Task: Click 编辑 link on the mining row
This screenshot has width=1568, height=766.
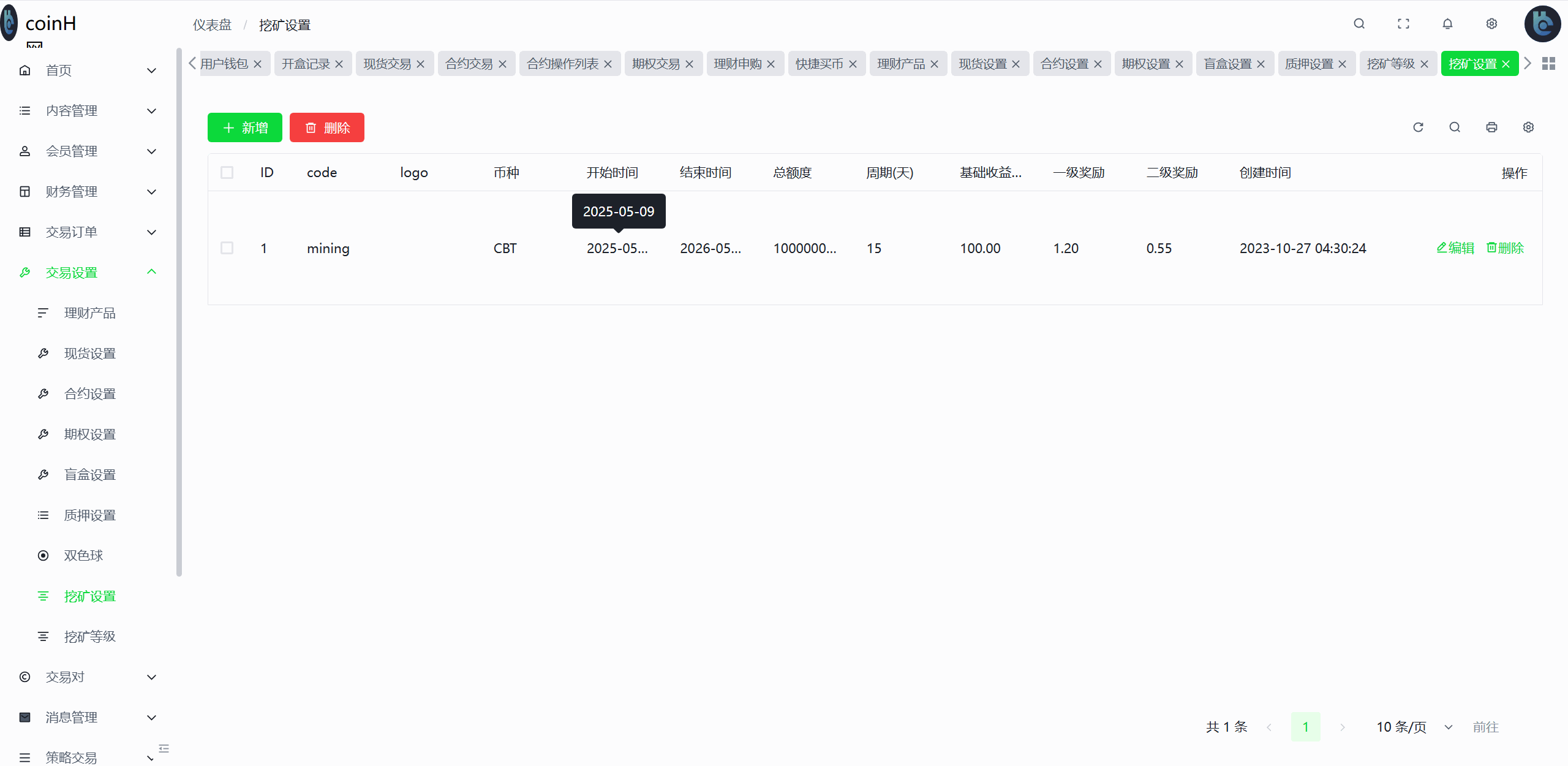Action: [1455, 248]
